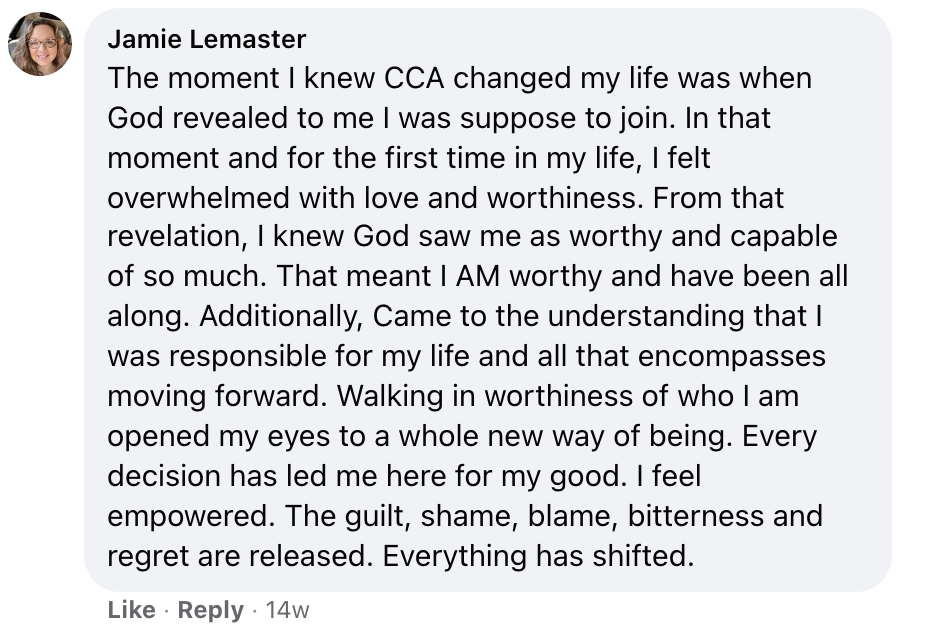948x630 pixels.
Task: Click the phrase 'overwhelmed with love'
Action: [x=263, y=198]
